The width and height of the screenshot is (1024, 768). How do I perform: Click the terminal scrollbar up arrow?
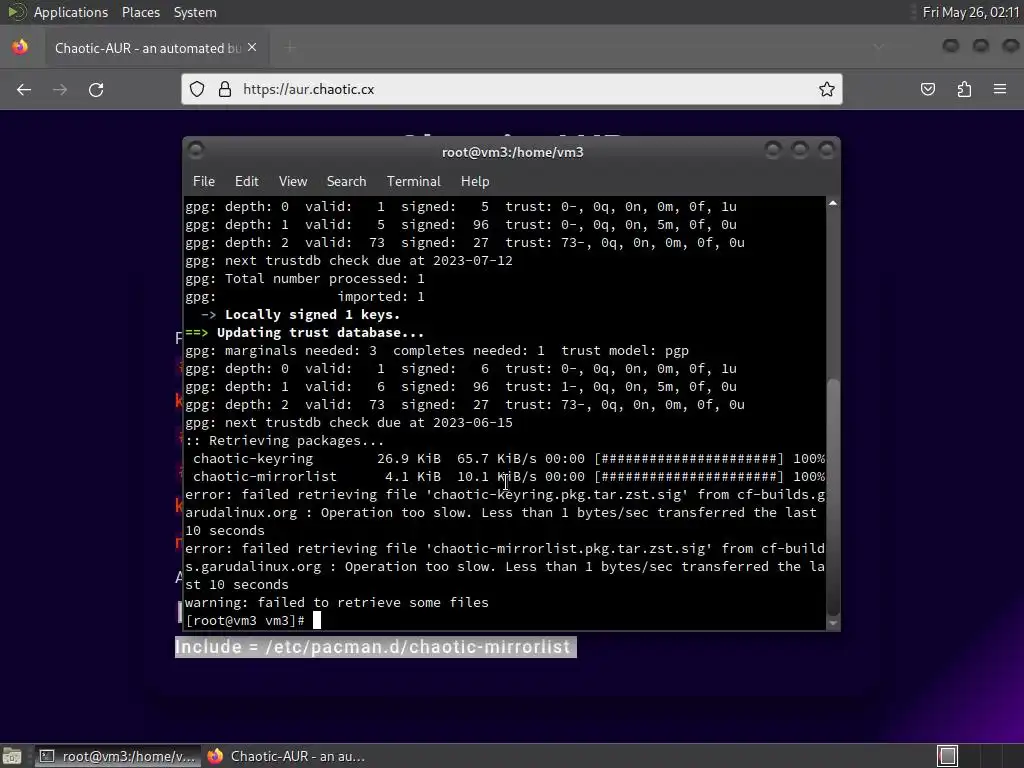[x=833, y=203]
